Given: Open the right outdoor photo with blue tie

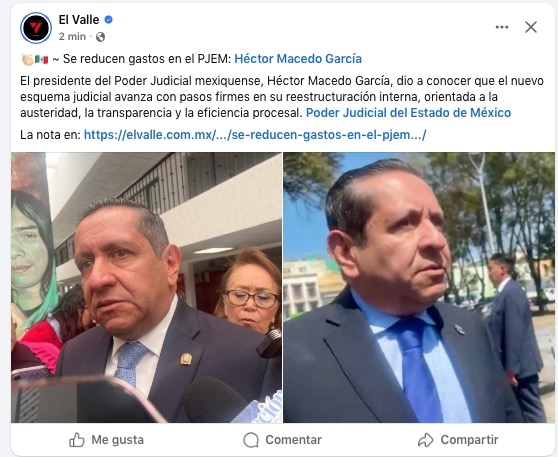Looking at the screenshot, I should (419, 288).
